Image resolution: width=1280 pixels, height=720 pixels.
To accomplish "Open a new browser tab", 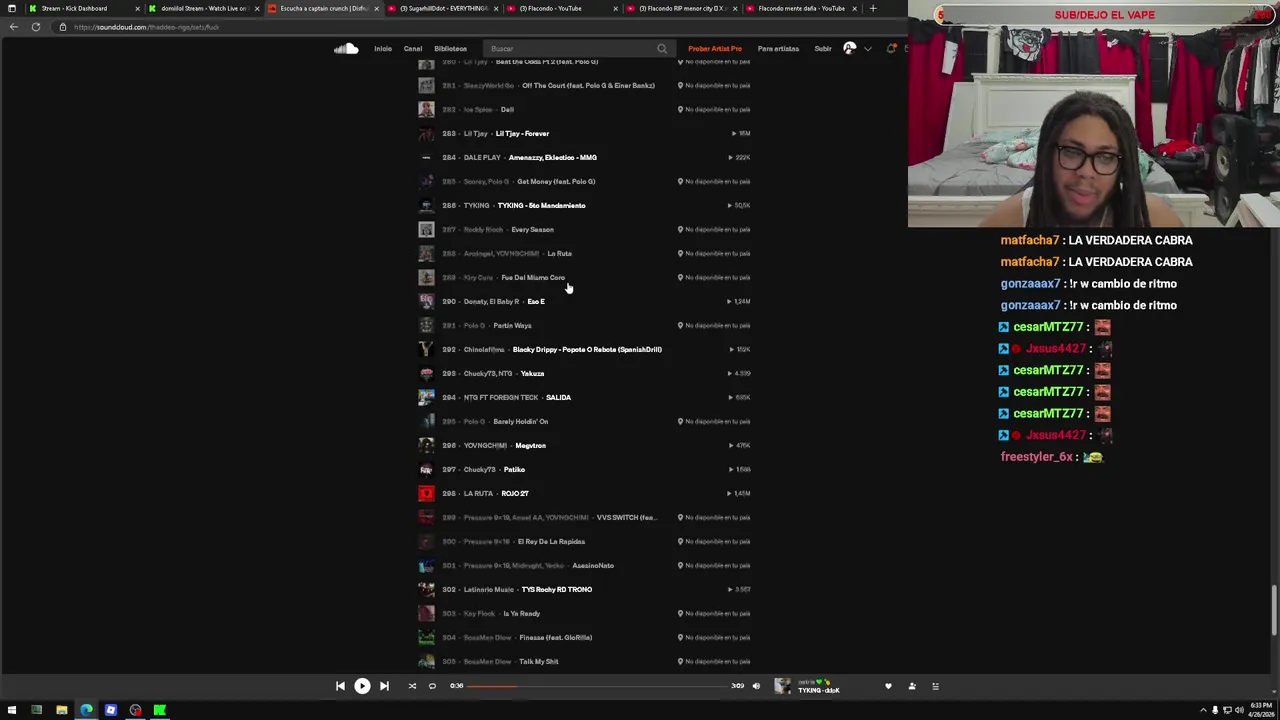I will click(x=873, y=8).
